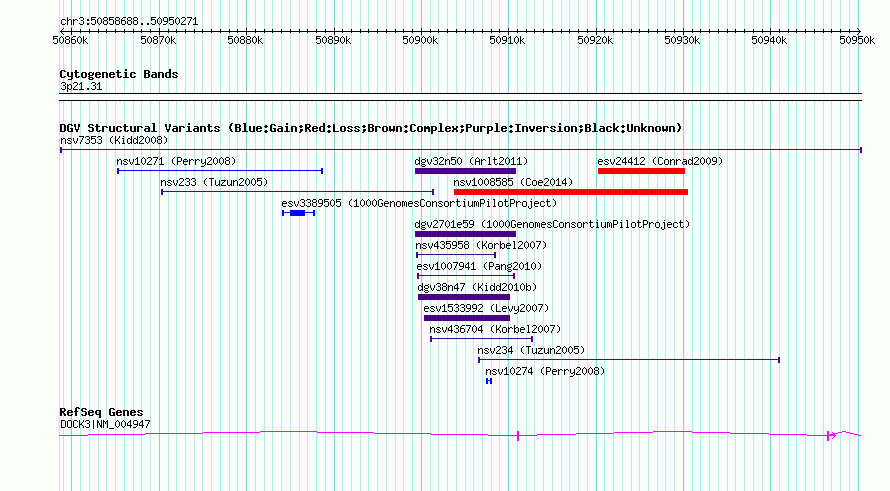Click ruler tick label 50930k

682,40
